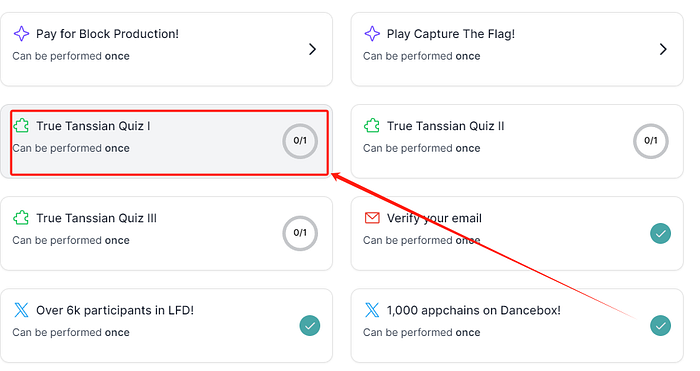Click the sparkle icon beside Pay for Block Production
The image size is (700, 371).
click(x=21, y=33)
